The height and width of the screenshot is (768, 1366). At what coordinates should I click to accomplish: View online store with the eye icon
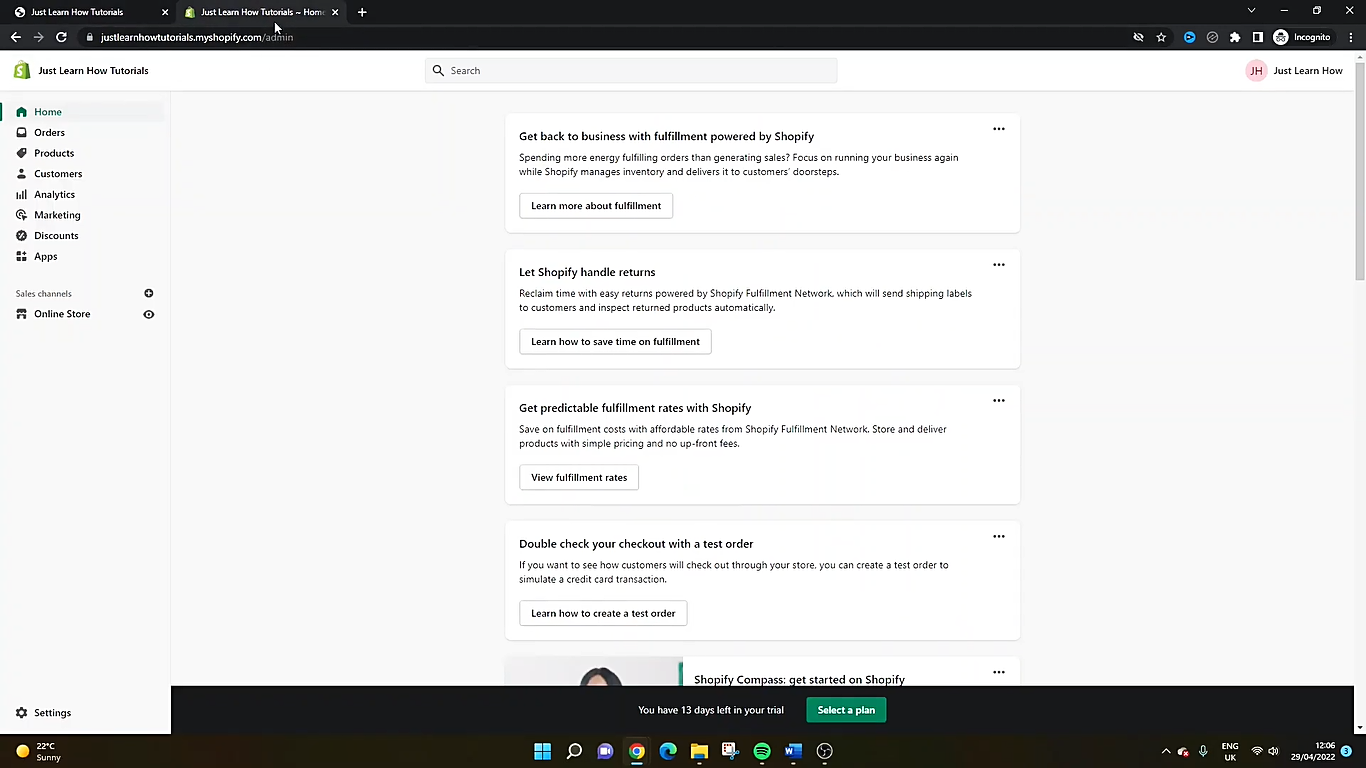pos(149,314)
